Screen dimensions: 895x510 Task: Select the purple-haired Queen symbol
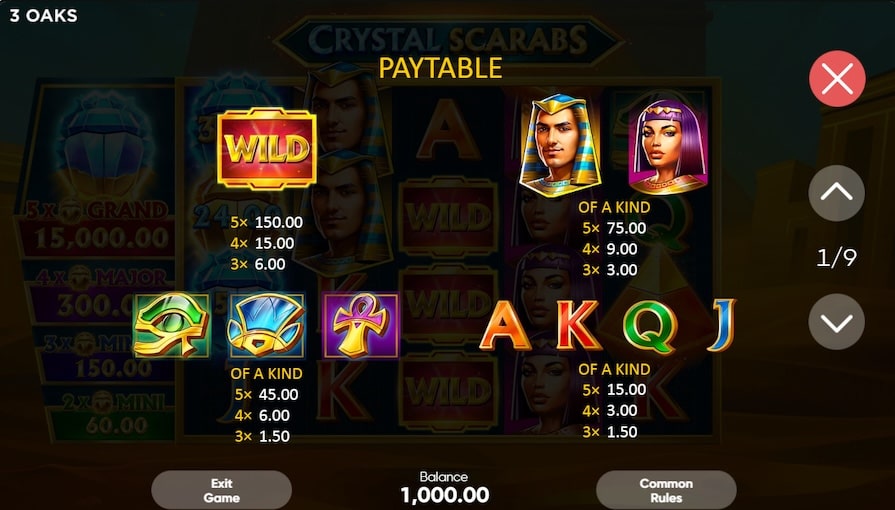coord(667,147)
